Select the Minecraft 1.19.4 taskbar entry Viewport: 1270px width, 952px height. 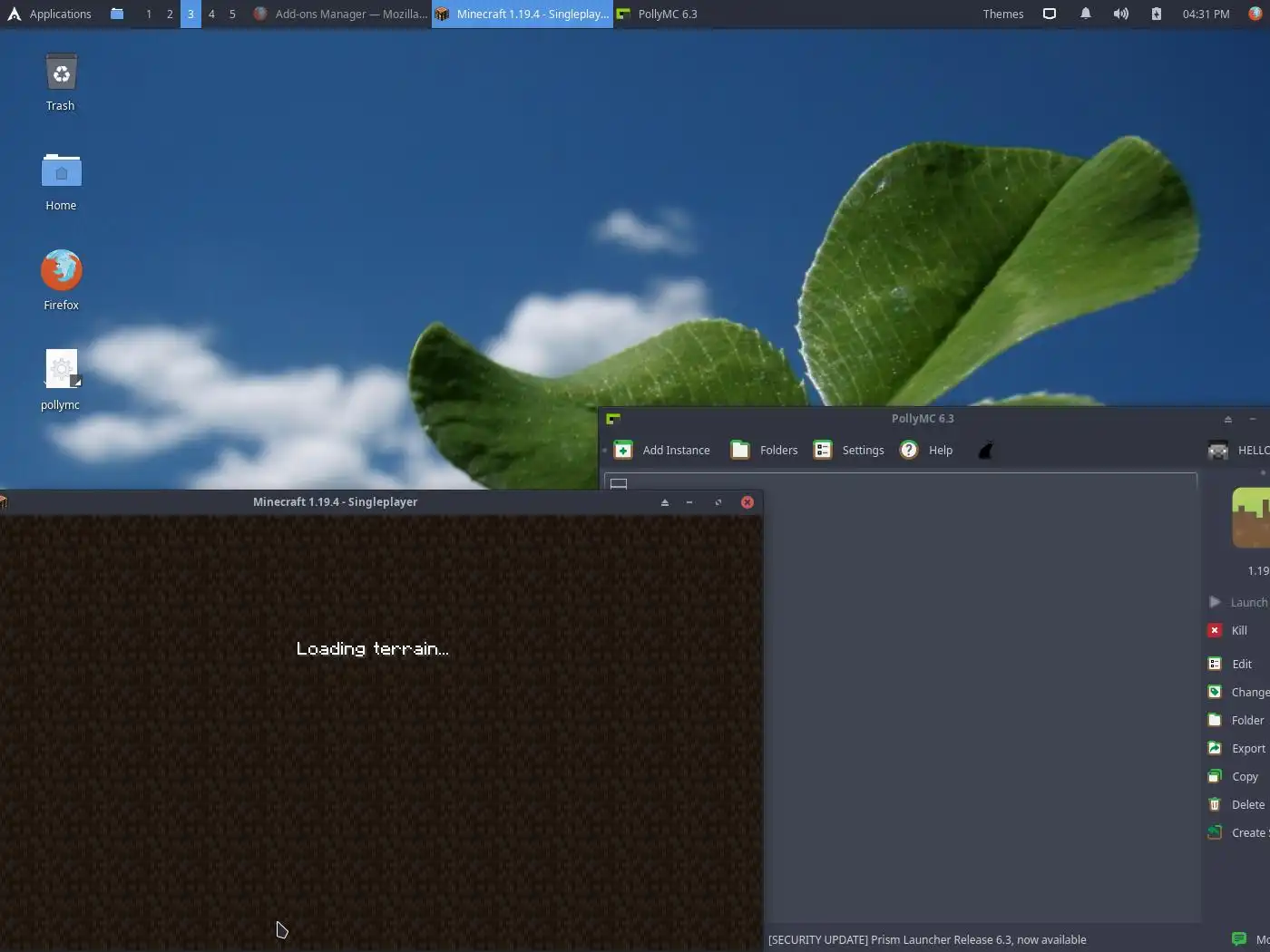pyautogui.click(x=523, y=14)
